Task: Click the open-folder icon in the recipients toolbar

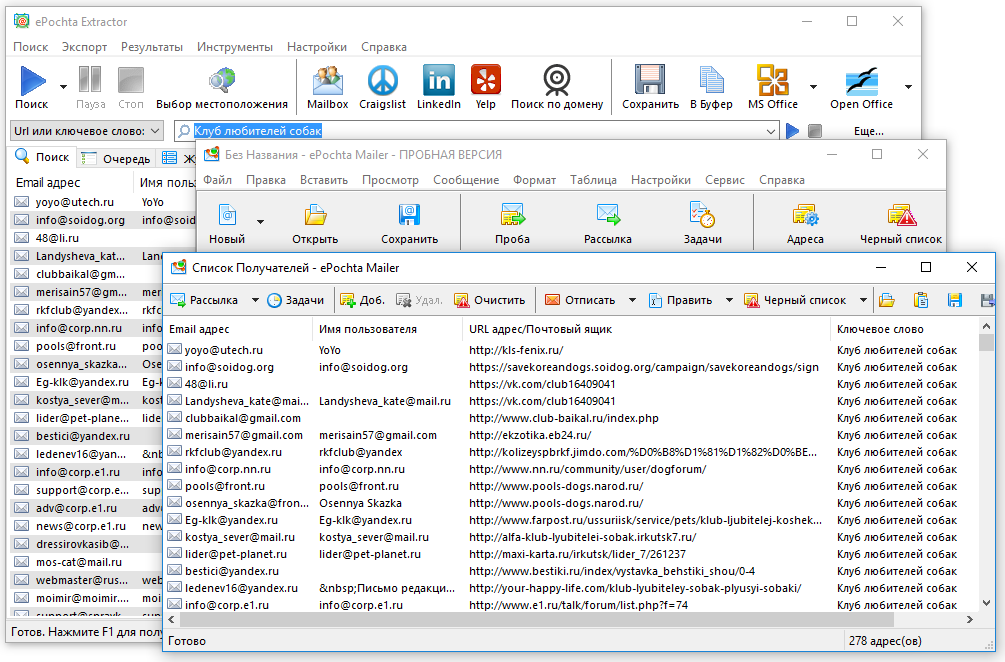Action: [887, 300]
